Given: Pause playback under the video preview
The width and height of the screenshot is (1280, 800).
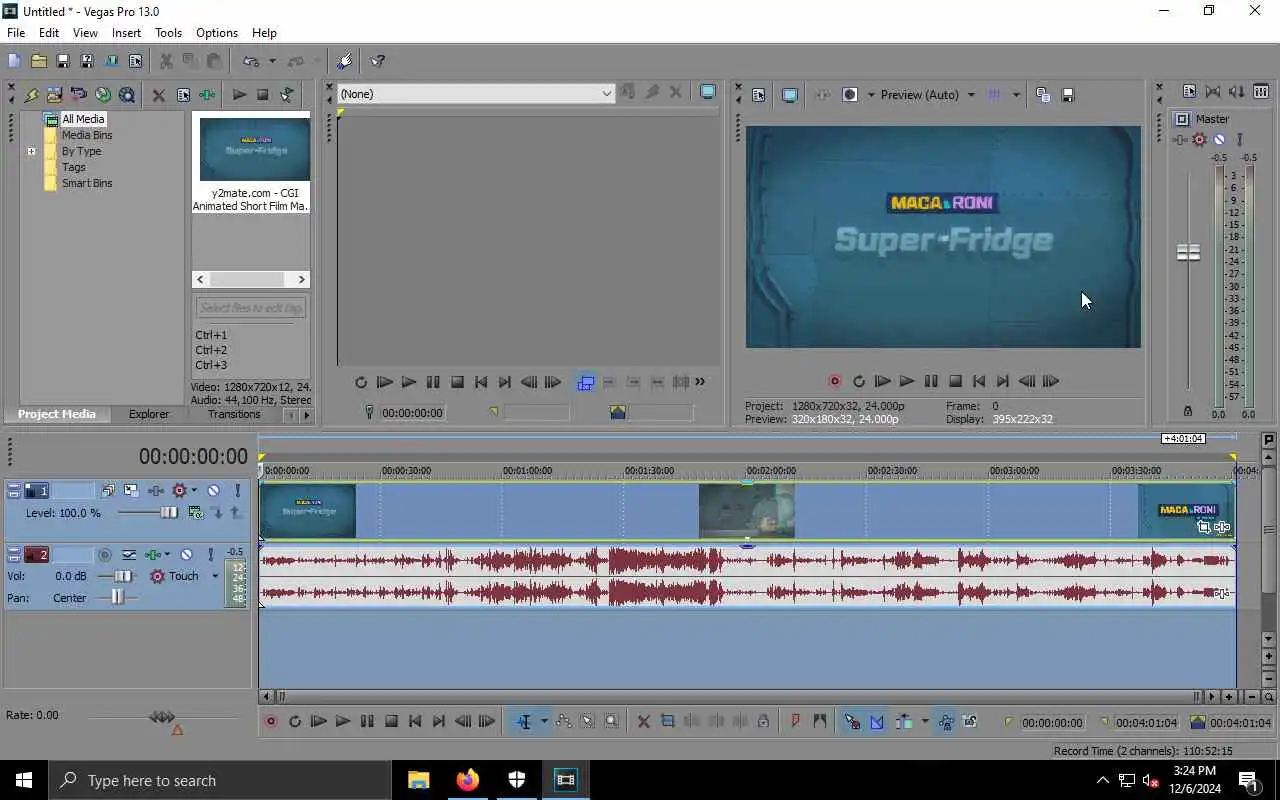Looking at the screenshot, I should click(x=931, y=381).
